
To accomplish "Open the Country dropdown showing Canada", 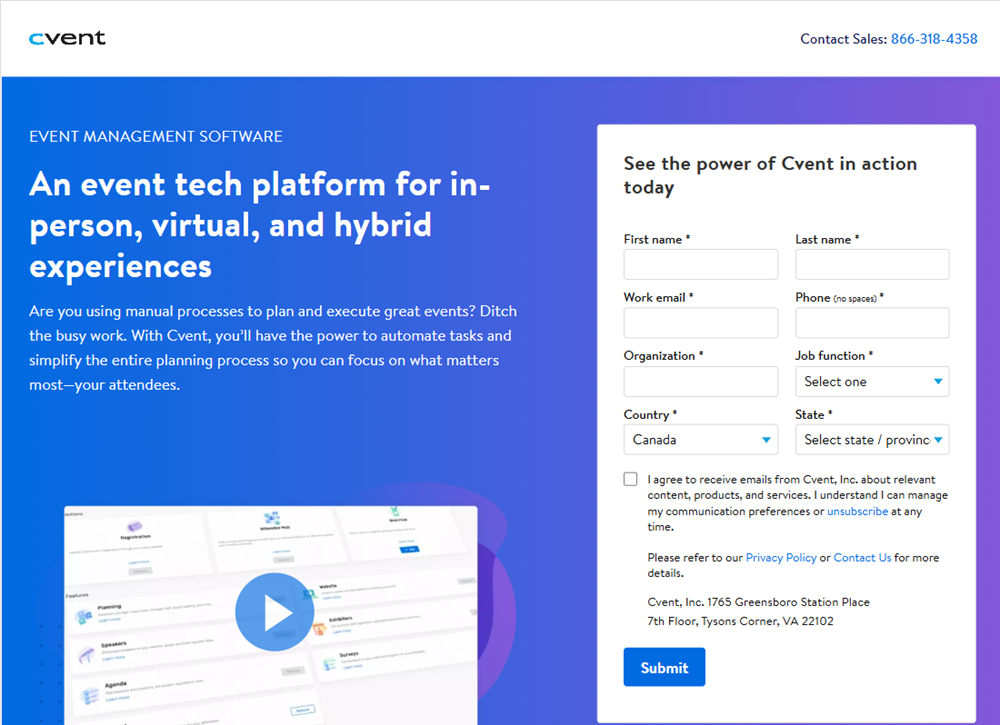I will (700, 439).
